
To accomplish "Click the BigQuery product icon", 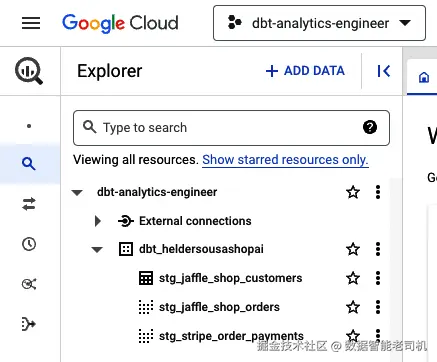I will tap(29, 71).
